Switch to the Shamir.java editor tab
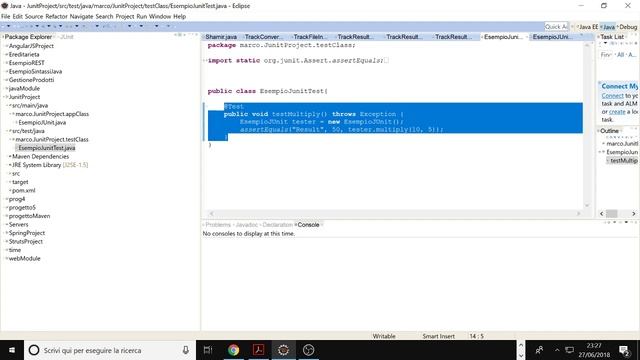Screen dimensions: 640x360 221,37
